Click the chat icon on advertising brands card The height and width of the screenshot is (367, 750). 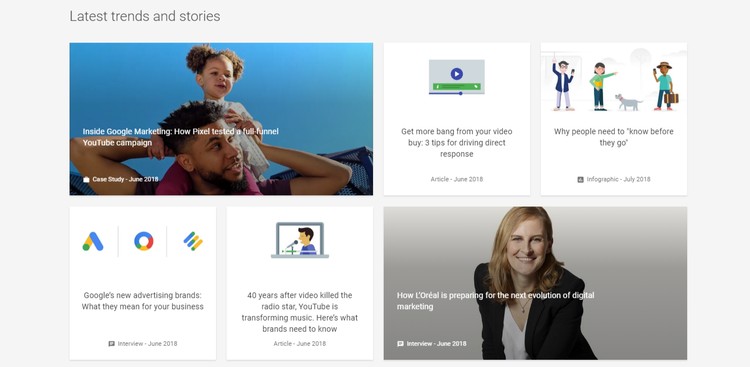111,344
